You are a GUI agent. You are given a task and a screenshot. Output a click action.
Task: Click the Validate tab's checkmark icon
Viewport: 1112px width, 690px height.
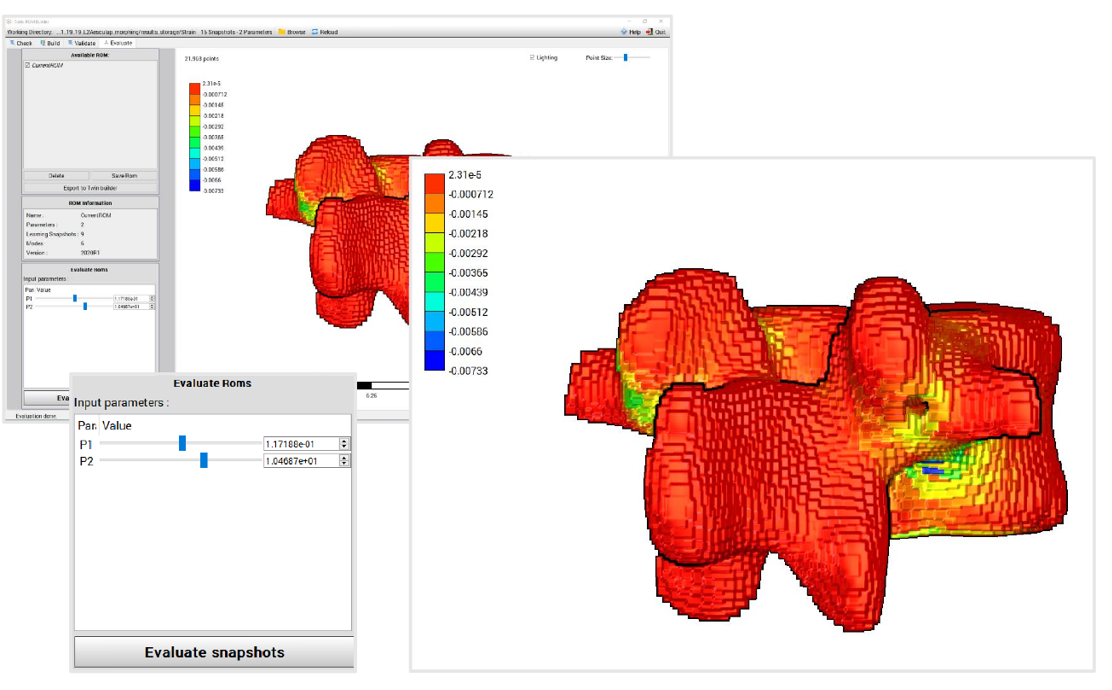(71, 43)
